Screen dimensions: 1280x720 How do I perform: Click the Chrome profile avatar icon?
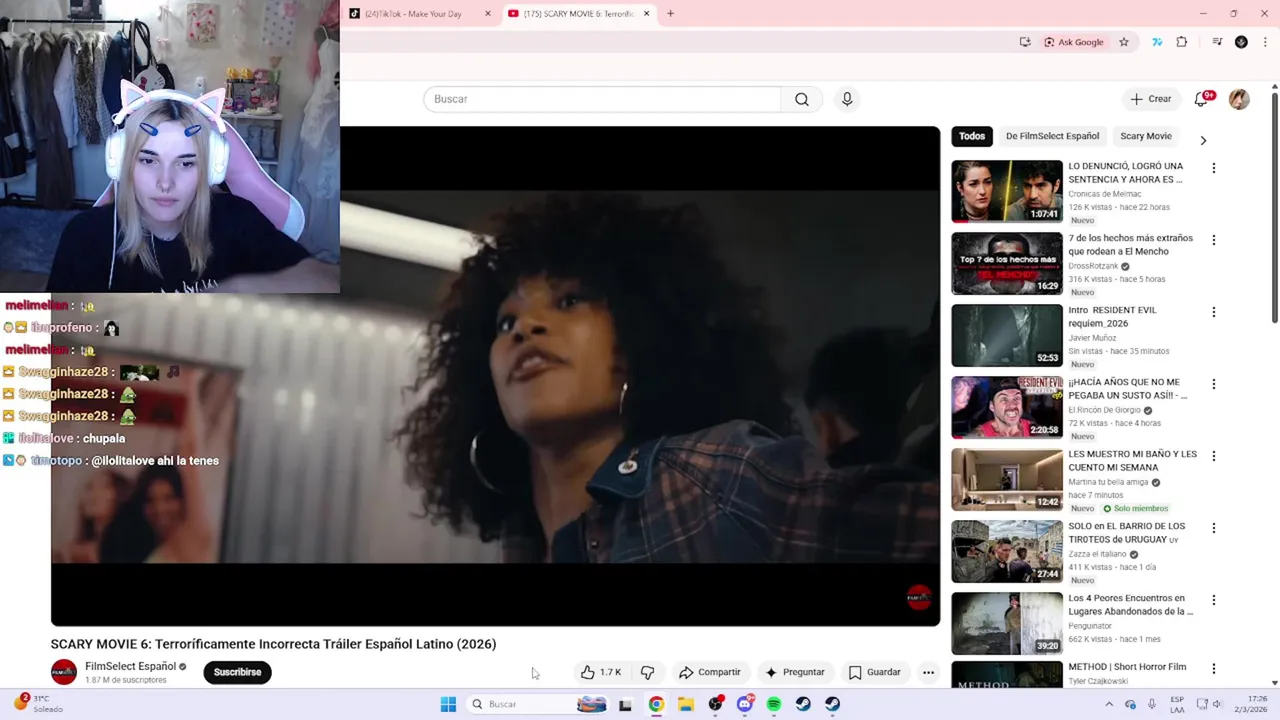click(x=1241, y=42)
